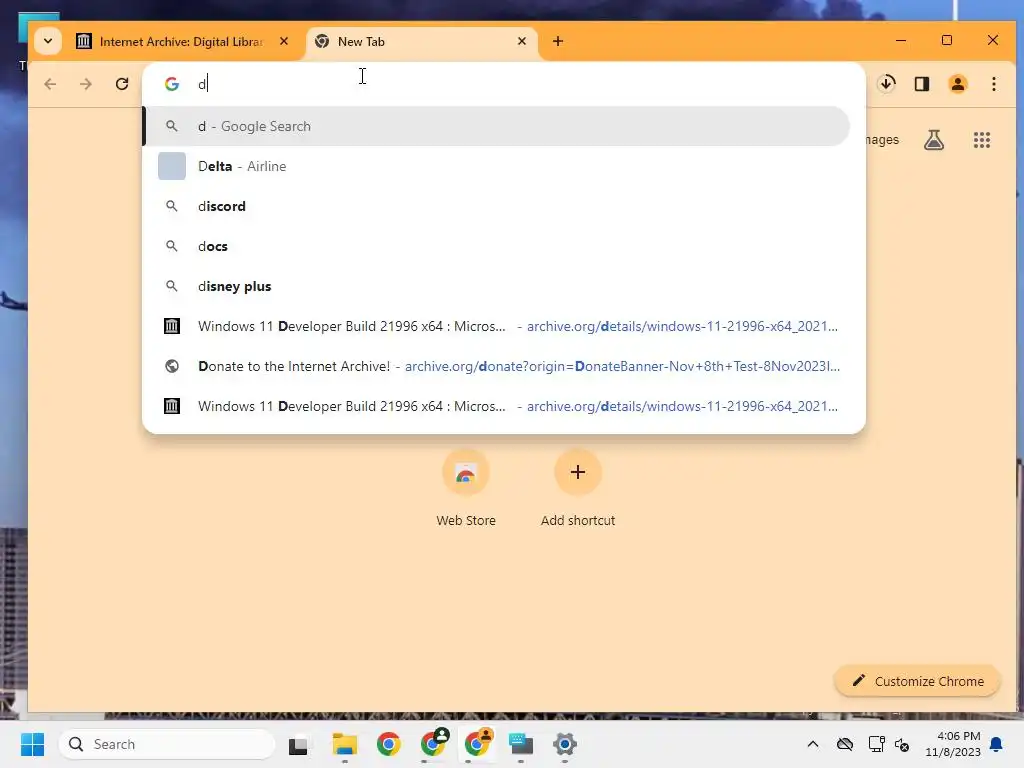Switch to the Internet Archive tab
The height and width of the screenshot is (768, 1024).
(183, 42)
